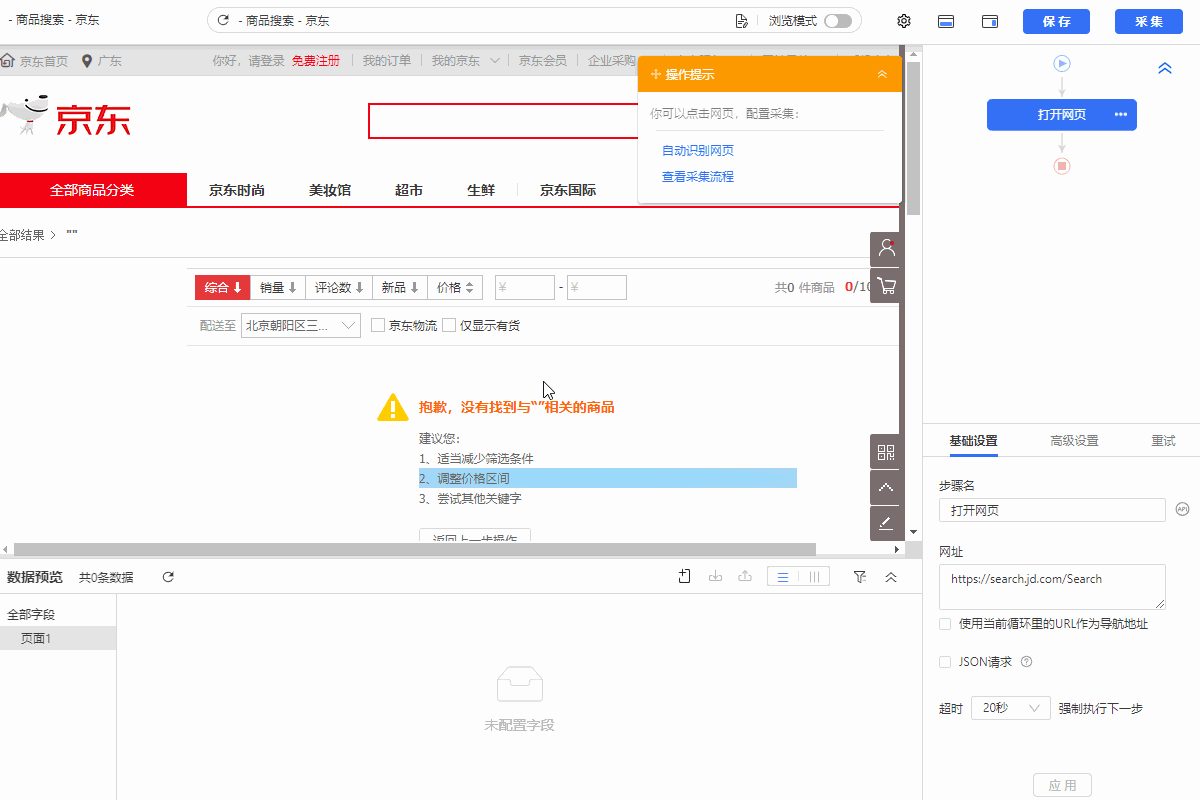Open 京东时尚 nav item

237,190
